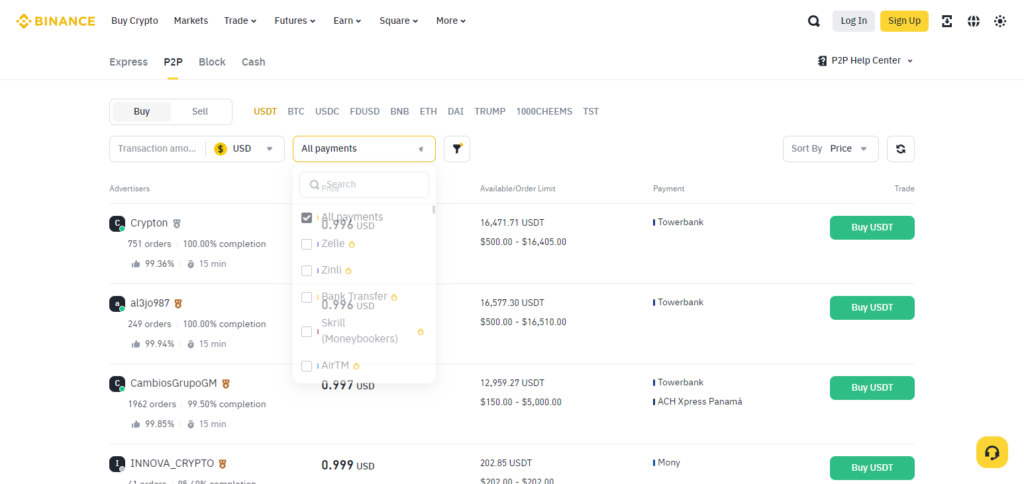Image resolution: width=1024 pixels, height=484 pixels.
Task: Click the Log In button
Action: pos(854,21)
